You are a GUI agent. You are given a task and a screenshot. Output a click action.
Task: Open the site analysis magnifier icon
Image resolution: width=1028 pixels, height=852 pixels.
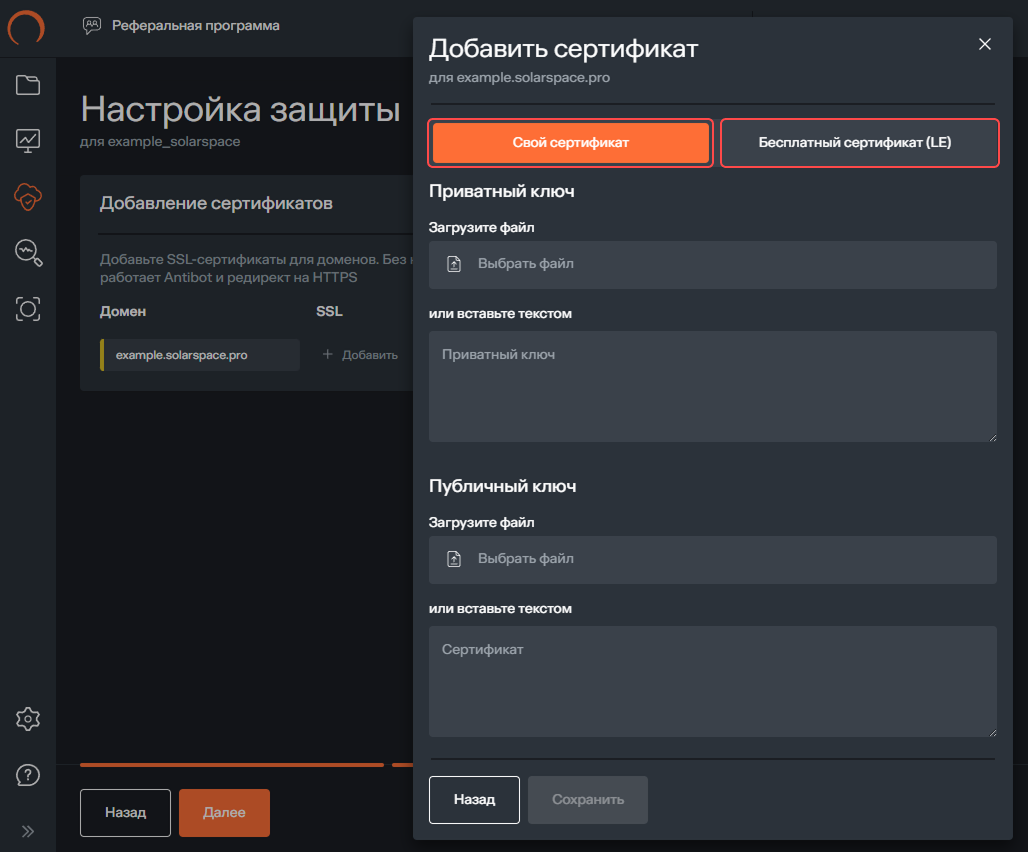coord(28,253)
